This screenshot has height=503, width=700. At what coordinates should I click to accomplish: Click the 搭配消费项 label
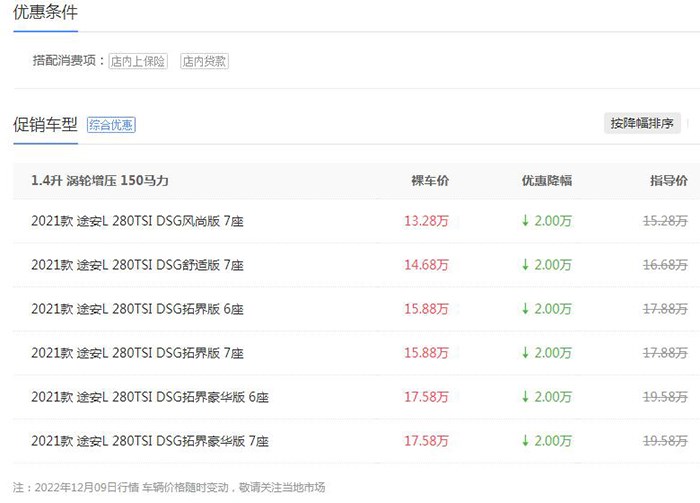[68, 61]
